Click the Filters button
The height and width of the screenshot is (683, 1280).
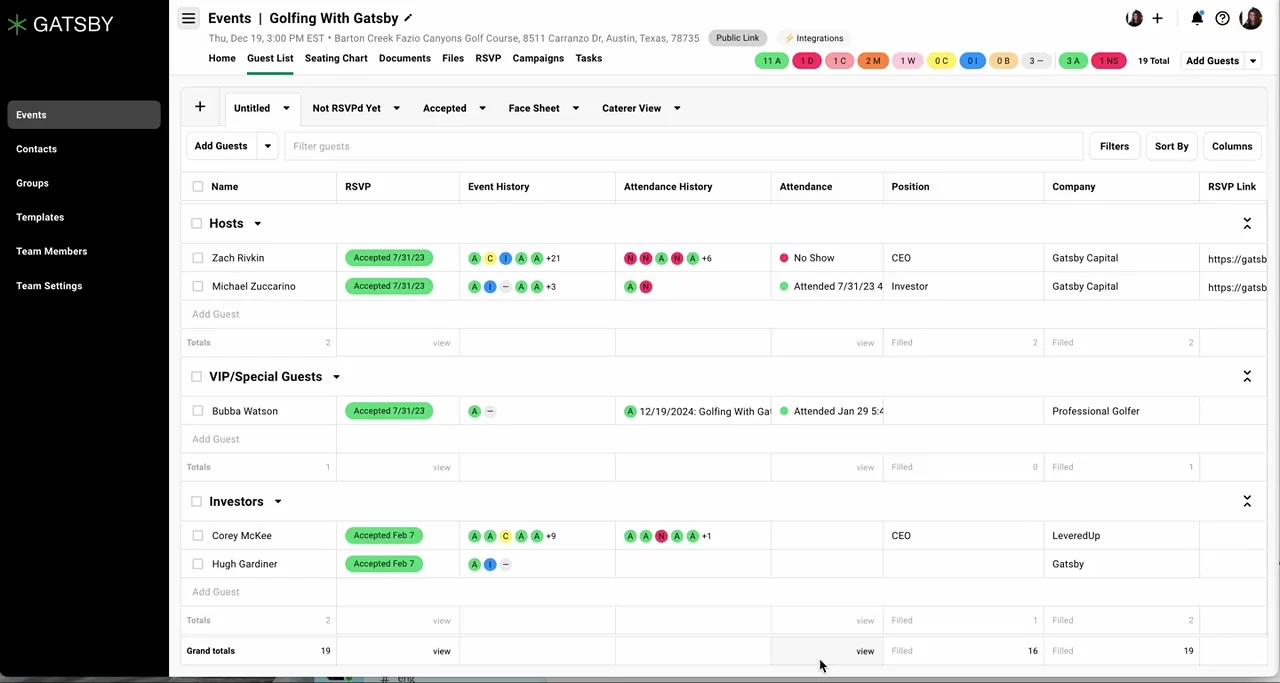1114,146
